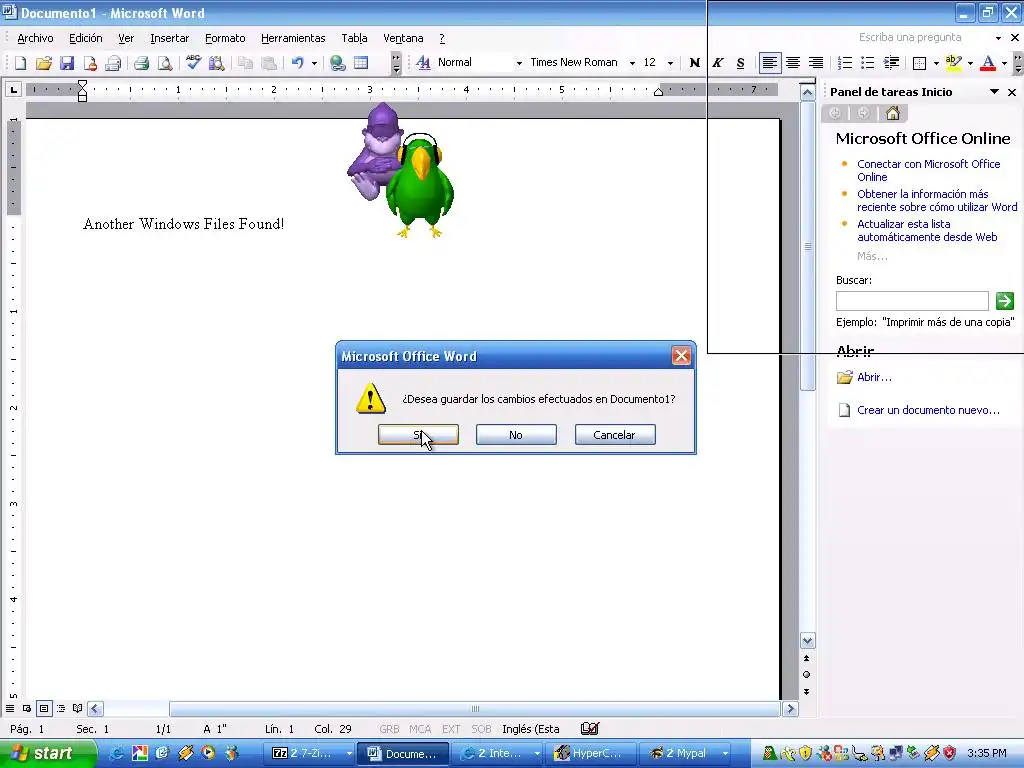The width and height of the screenshot is (1024, 768).
Task: Click Sí in the save dialog
Action: click(x=418, y=435)
